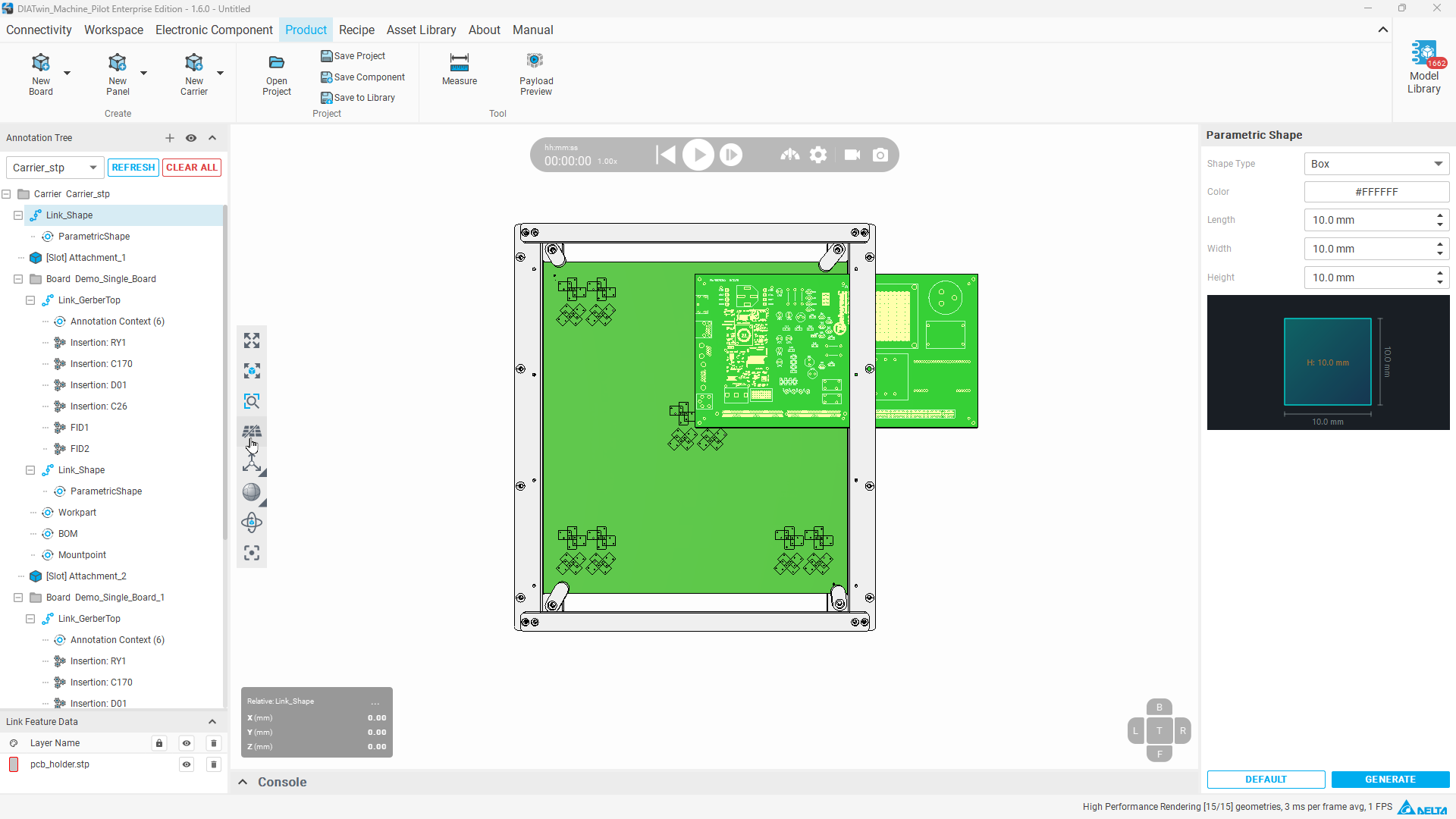1456x819 pixels.
Task: Click the perspective grid view icon
Action: (252, 431)
